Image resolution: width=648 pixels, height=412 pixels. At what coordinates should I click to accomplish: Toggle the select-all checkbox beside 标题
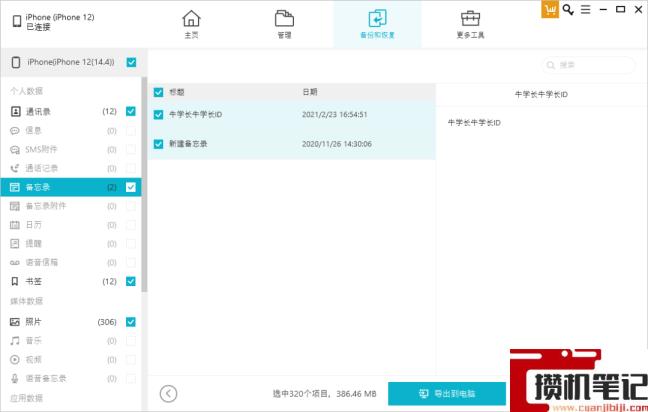coord(158,92)
